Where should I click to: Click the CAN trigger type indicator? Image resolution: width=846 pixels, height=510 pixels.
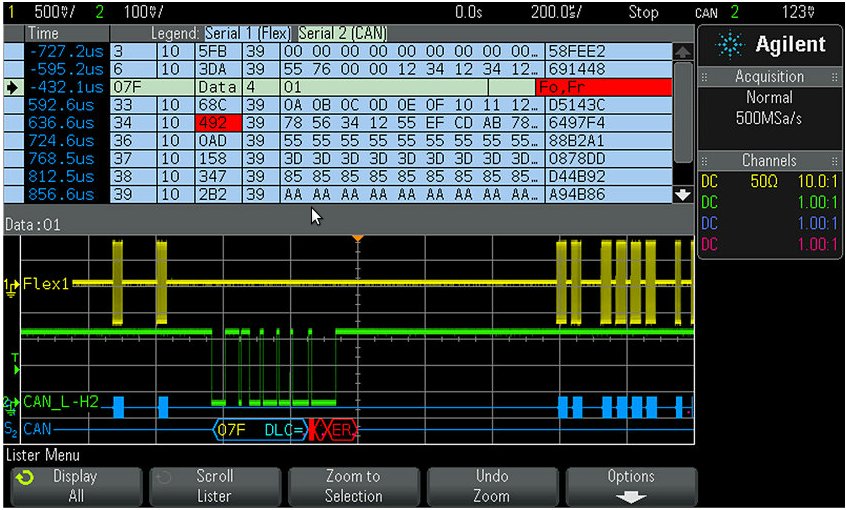click(x=707, y=12)
